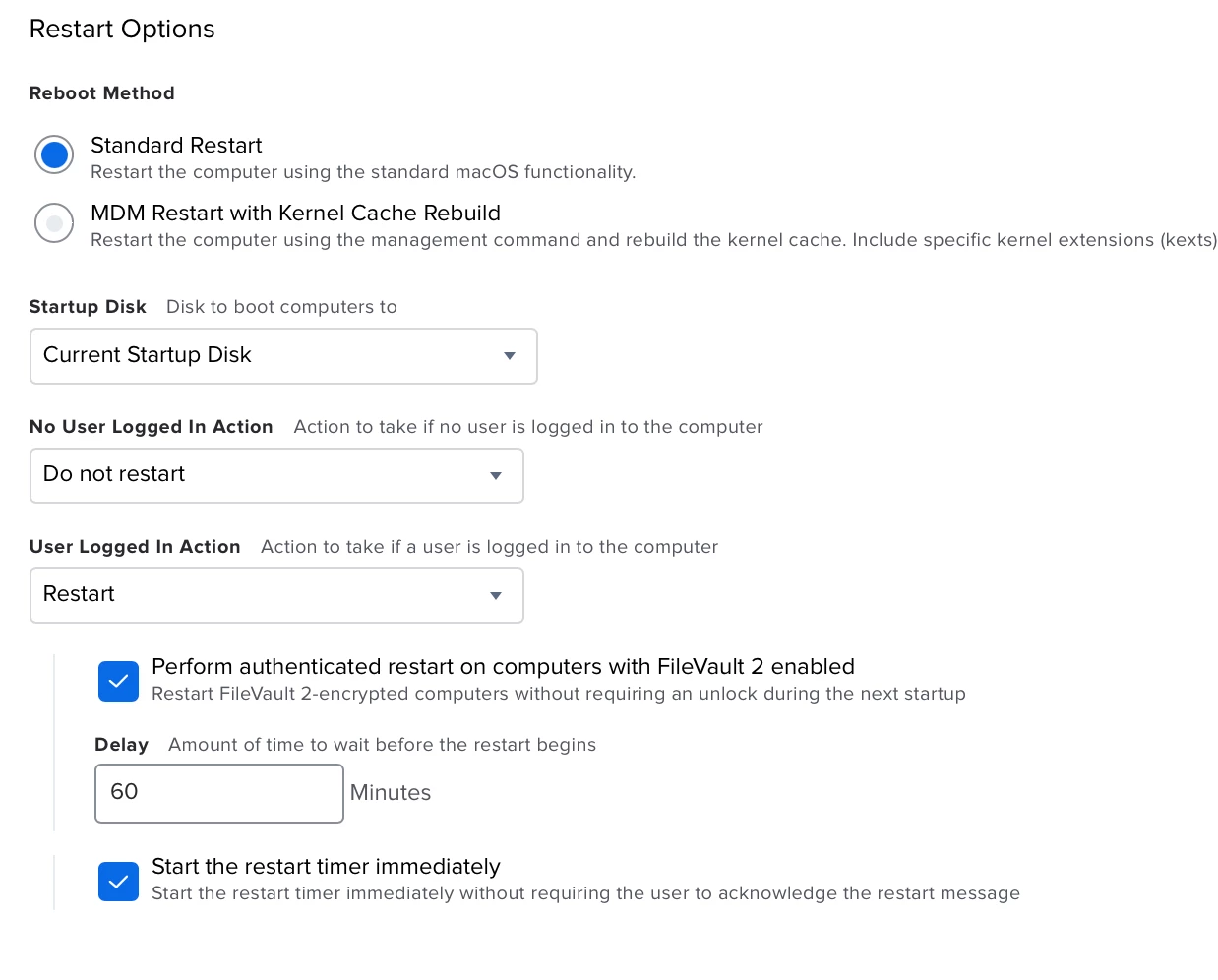Click the Delay minutes input field
Screen dimensions: 1218x980
pos(218,793)
